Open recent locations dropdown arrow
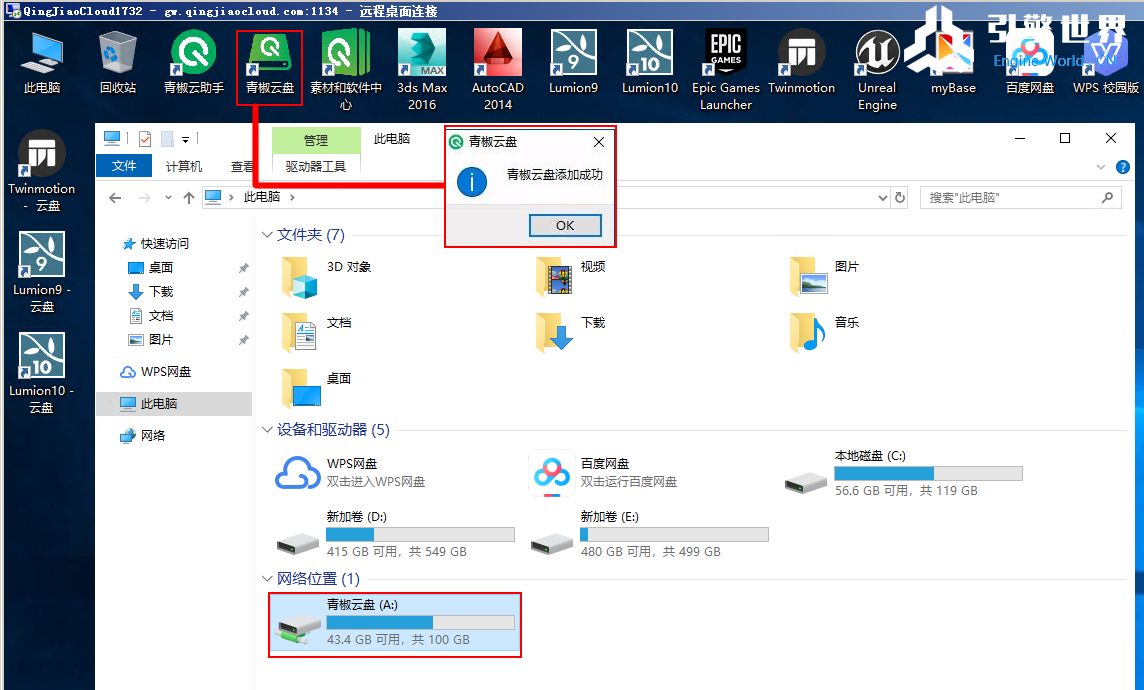Screen dimensions: 1144x690 (x=169, y=197)
